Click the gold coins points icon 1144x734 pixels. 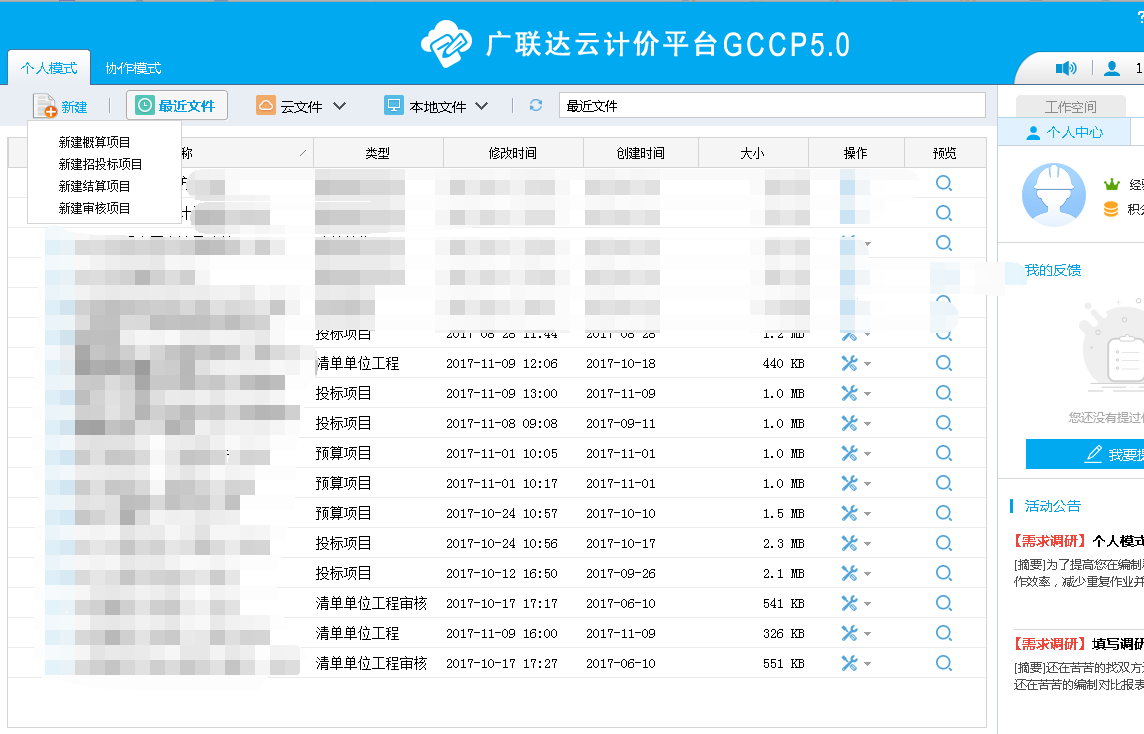tap(1110, 209)
